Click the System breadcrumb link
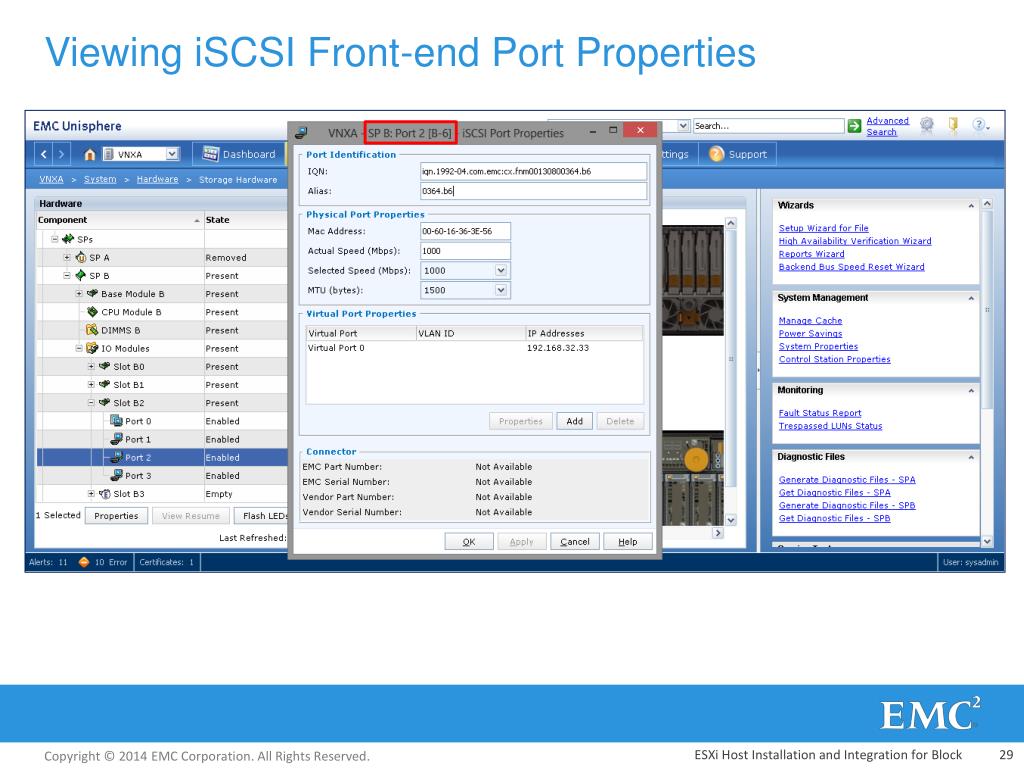 pyautogui.click(x=100, y=179)
